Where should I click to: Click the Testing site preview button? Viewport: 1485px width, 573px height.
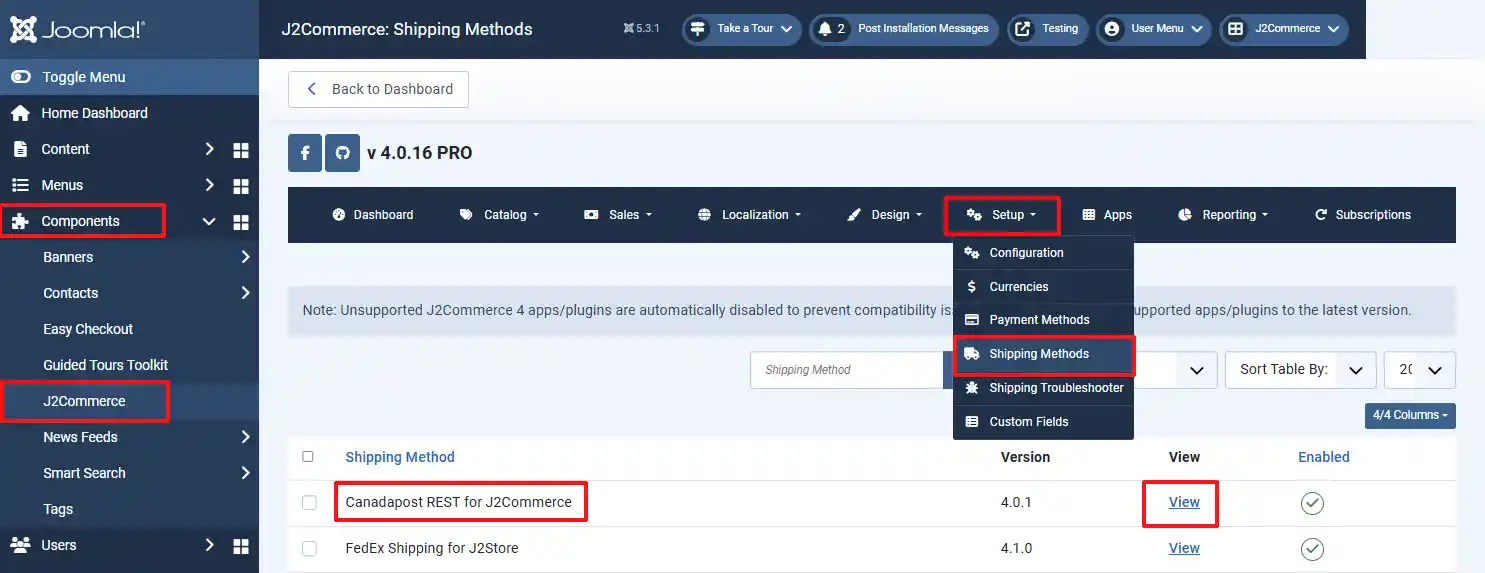pyautogui.click(x=1048, y=29)
